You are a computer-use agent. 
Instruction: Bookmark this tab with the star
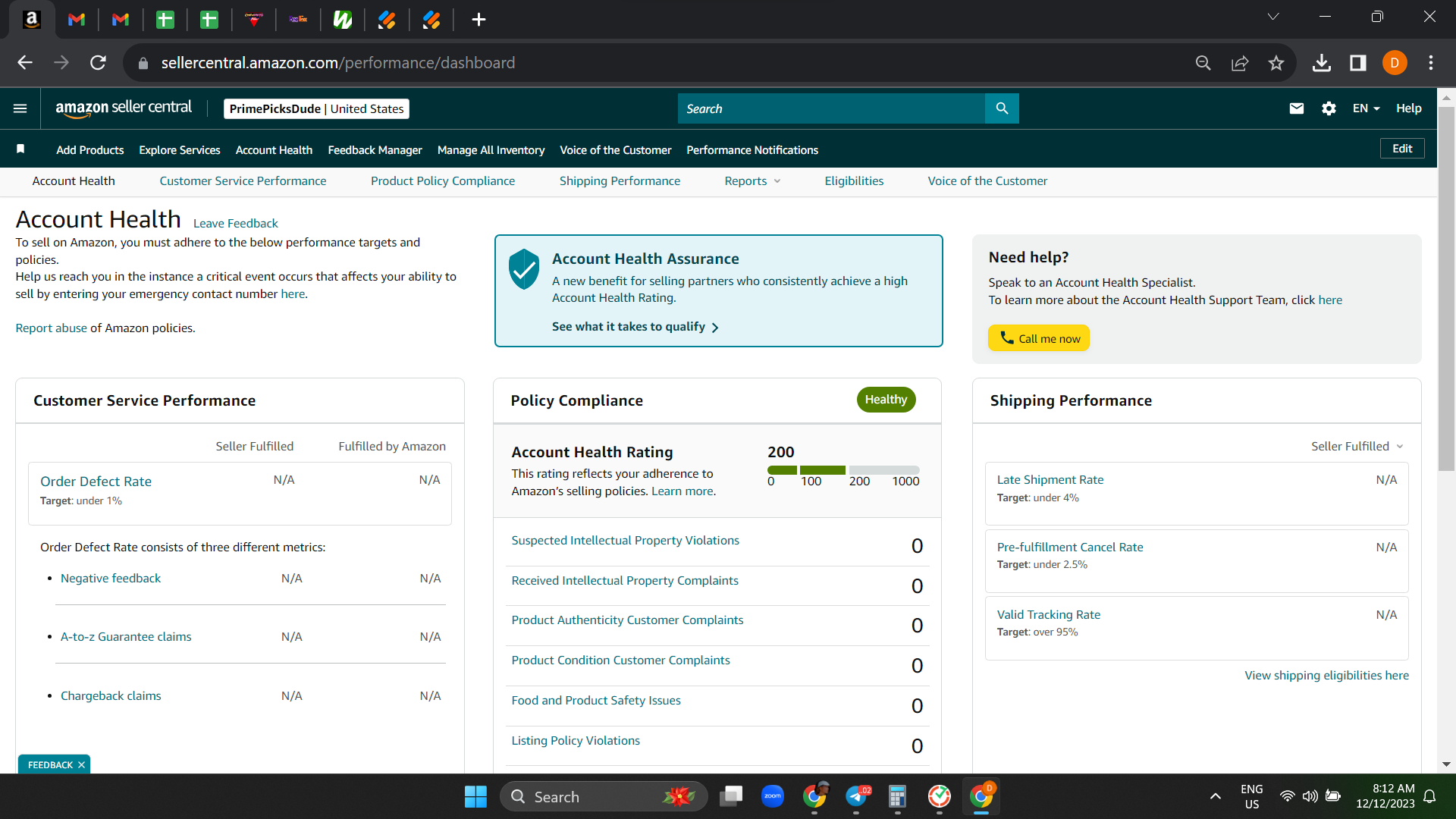pos(1276,63)
